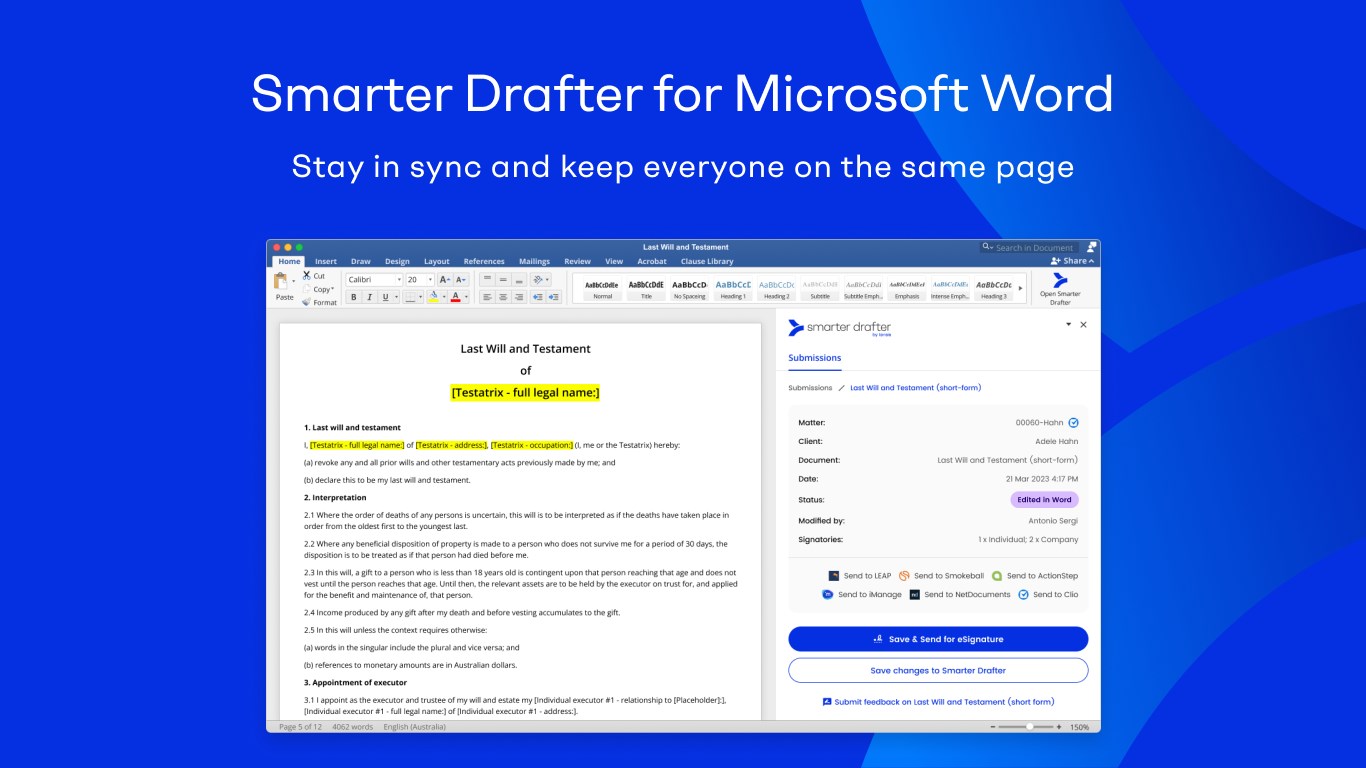Image resolution: width=1366 pixels, height=768 pixels.
Task: Select the Review ribbon tab
Action: click(x=578, y=262)
